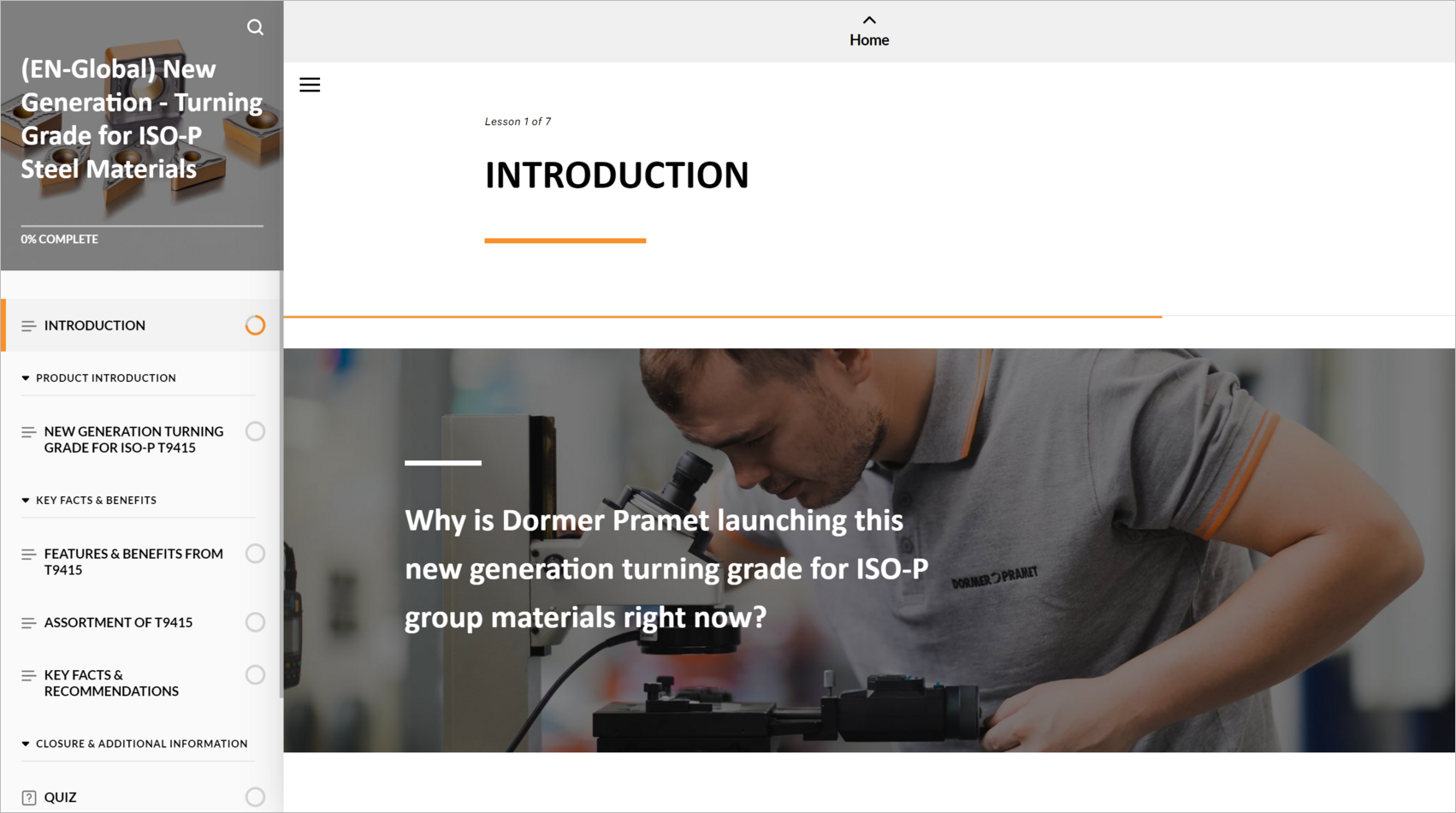This screenshot has height=813, width=1456.
Task: Click lesson icon beside Key Facts & Recommendations
Action: point(28,676)
